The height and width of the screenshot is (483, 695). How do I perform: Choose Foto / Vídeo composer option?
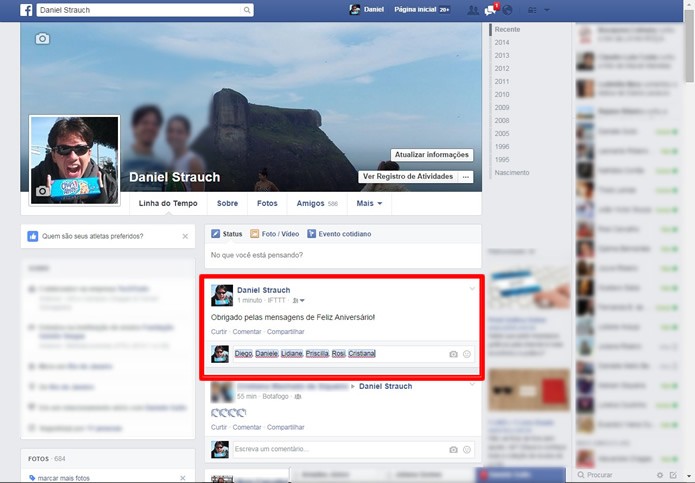point(275,234)
